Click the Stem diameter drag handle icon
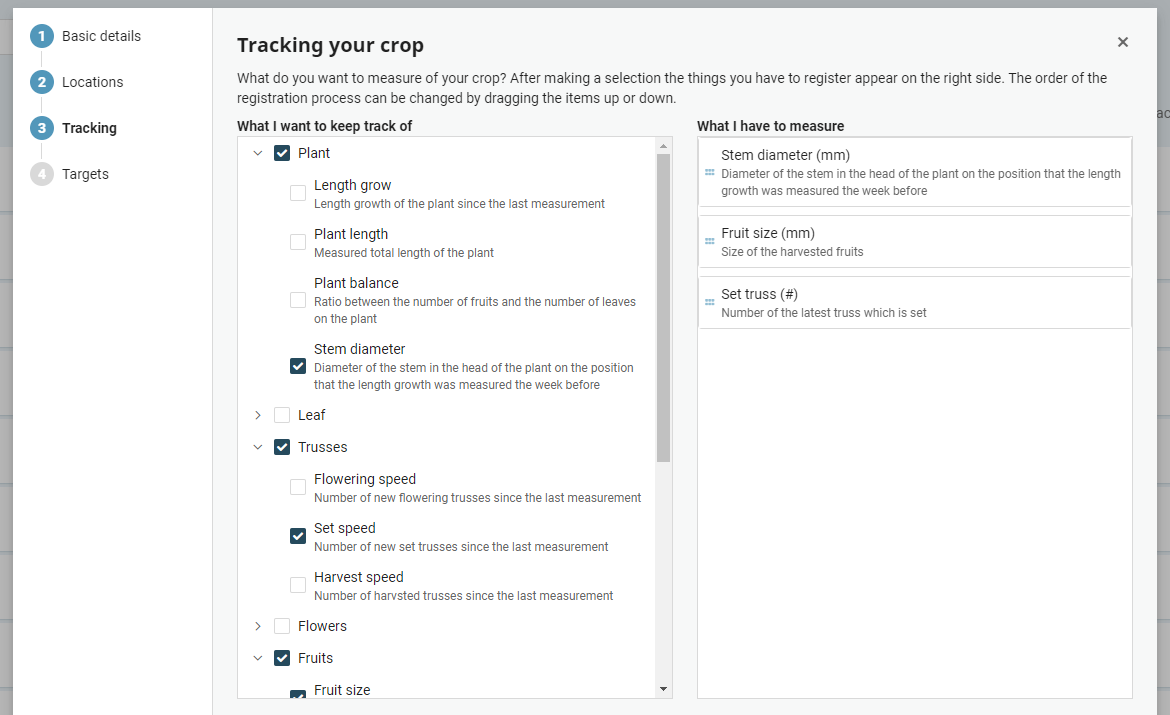Viewport: 1170px width, 715px height. (710, 172)
